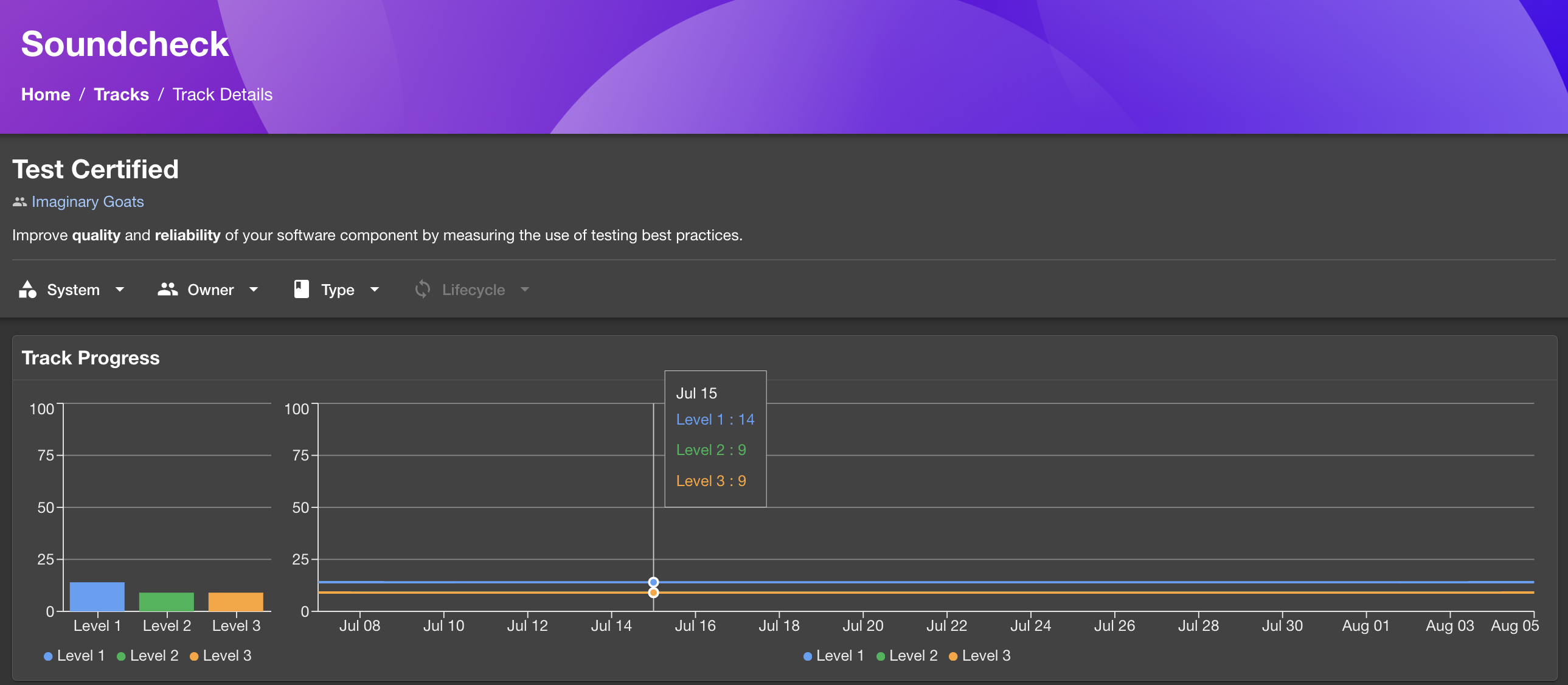Toggle Level 2 in line chart legend

(x=907, y=656)
